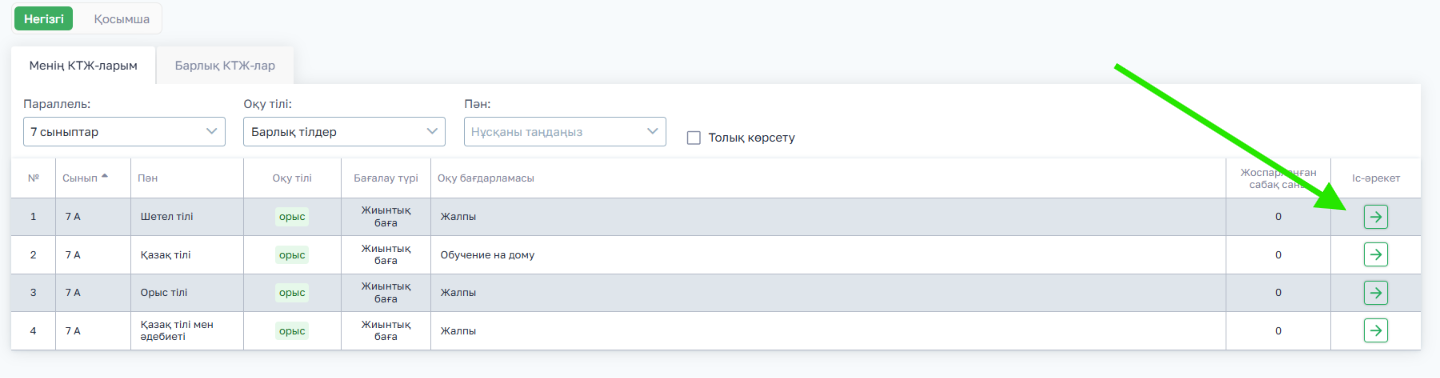Image resolution: width=1440 pixels, height=378 pixels.
Task: Click Жалпы in the Шетел тілі row
Action: click(458, 217)
